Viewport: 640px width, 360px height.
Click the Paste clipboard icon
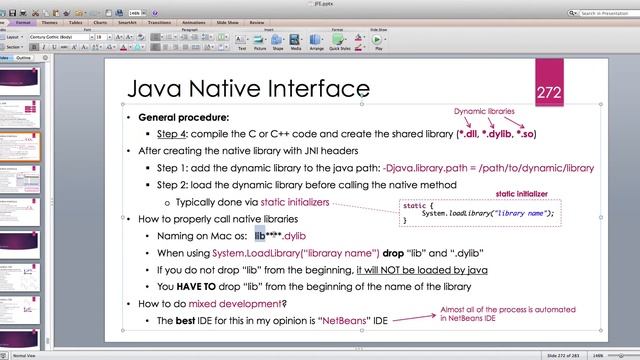point(56,13)
